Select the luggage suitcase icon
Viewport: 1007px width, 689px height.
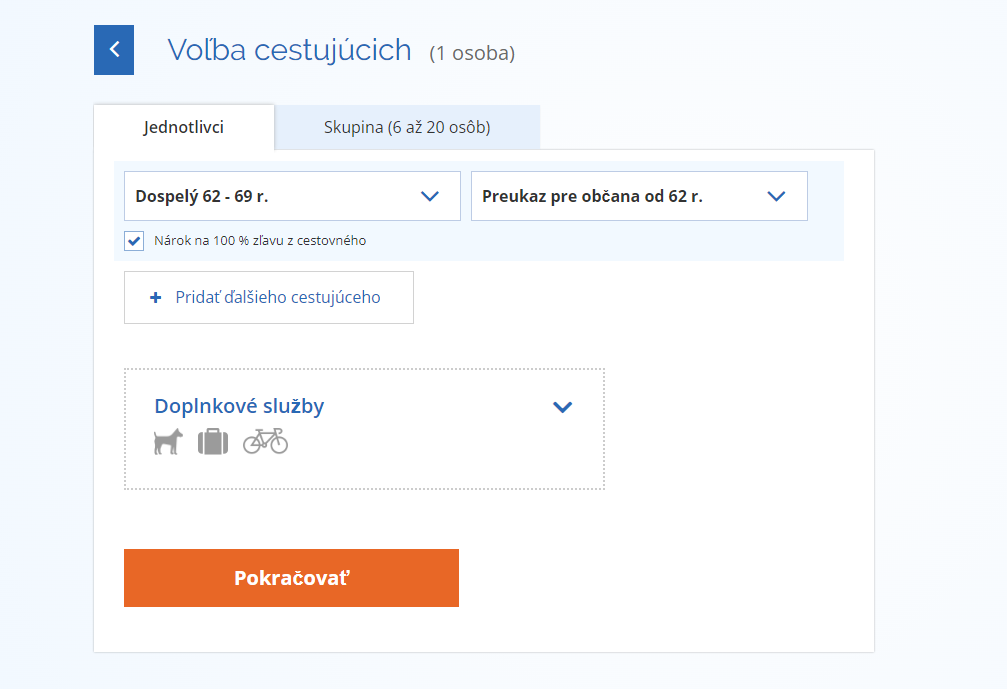click(x=213, y=442)
